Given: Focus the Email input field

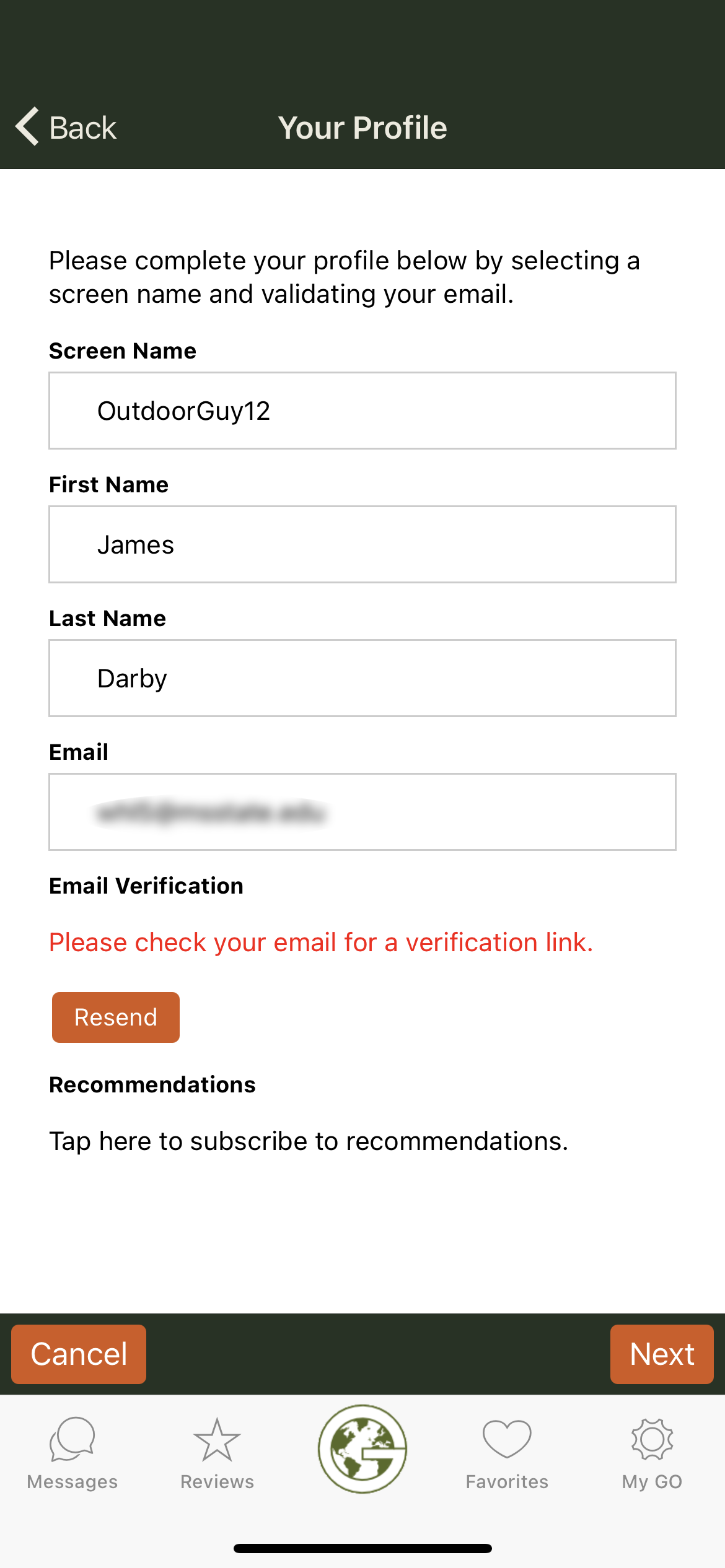Looking at the screenshot, I should (362, 812).
